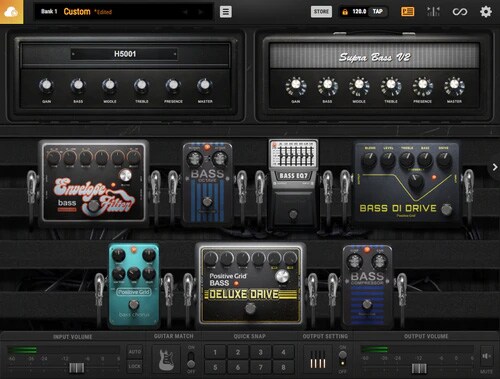Select Quick Snap slot 3
Viewport: 500px width, 379px height.
(260, 352)
